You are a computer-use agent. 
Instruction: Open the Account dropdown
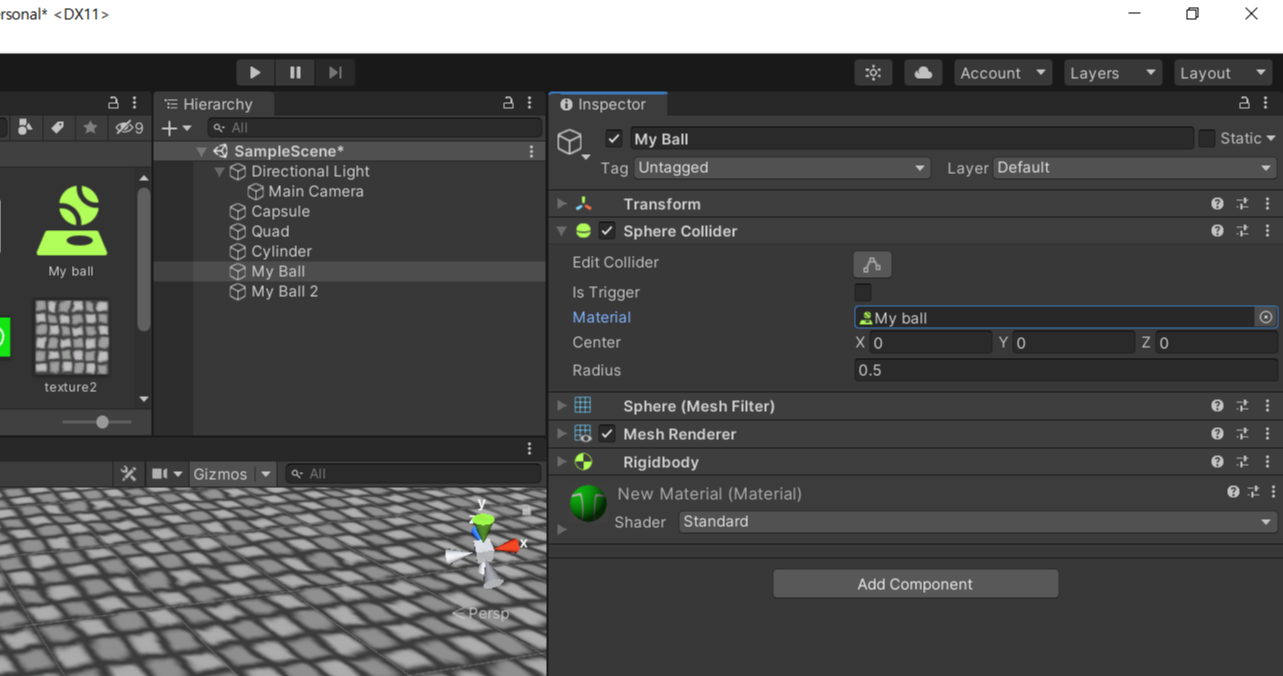click(x=1003, y=73)
